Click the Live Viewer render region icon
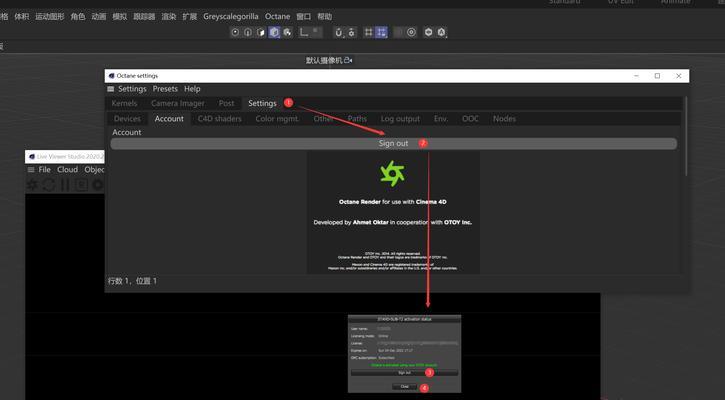This screenshot has width=725, height=400. coord(81,185)
